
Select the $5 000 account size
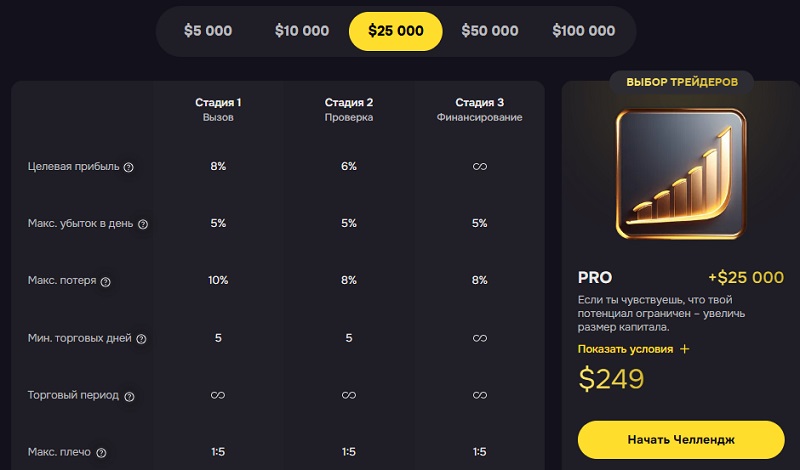coord(208,31)
